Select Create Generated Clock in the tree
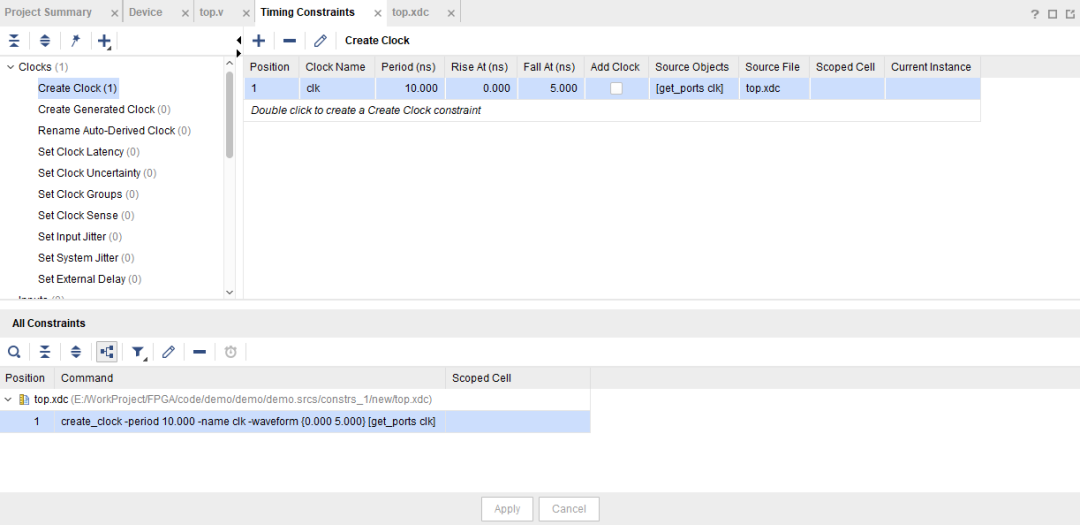Screen dimensions: 1080x525 [x=104, y=110]
